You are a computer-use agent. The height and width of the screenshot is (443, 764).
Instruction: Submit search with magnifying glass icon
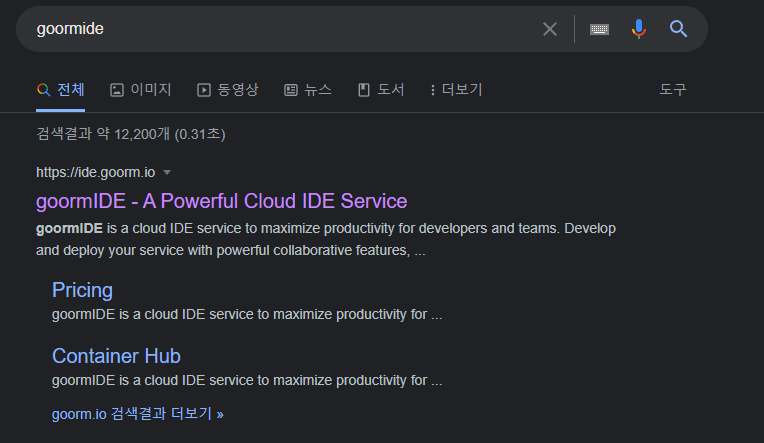678,29
